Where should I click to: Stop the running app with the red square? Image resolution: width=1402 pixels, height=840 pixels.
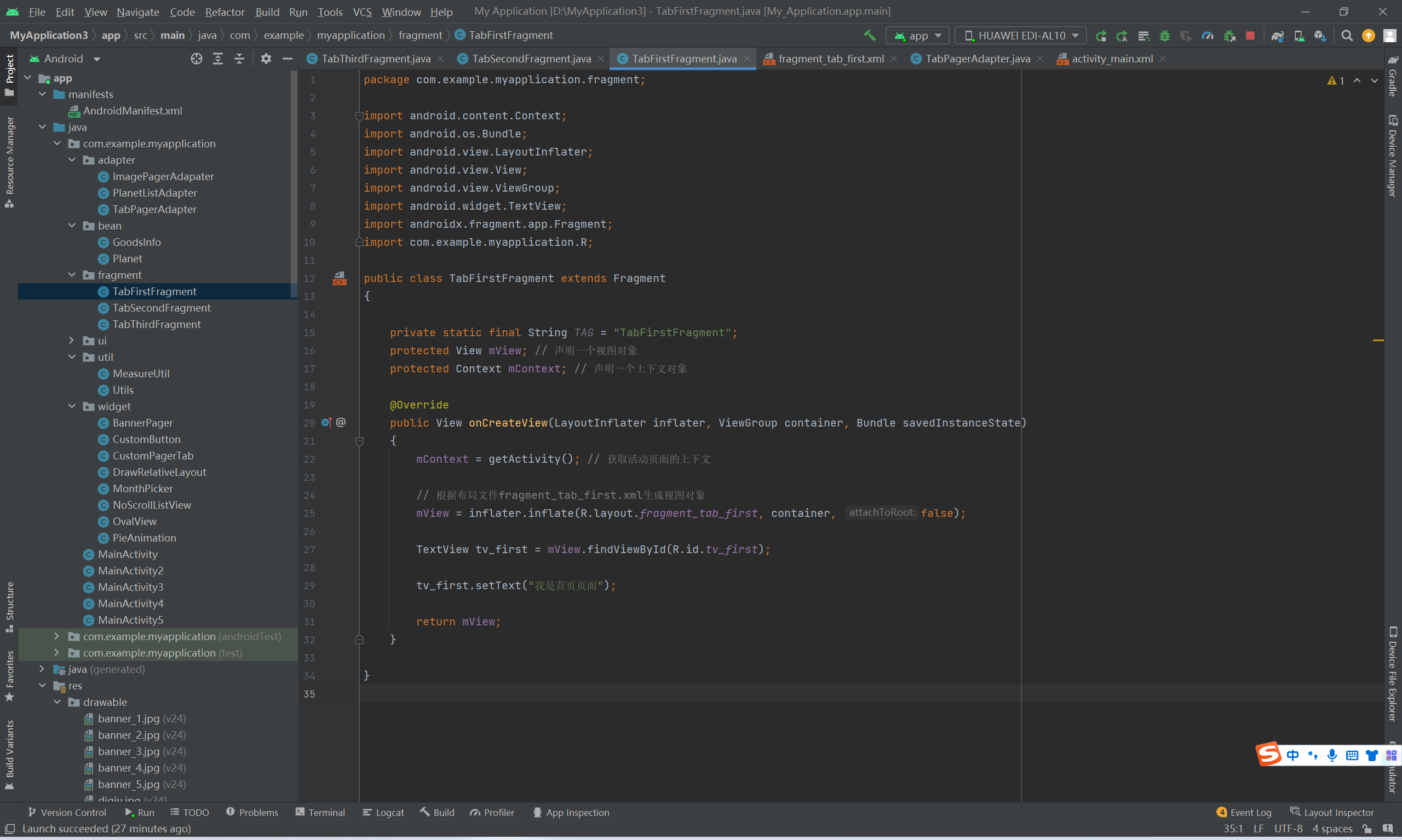point(1250,36)
